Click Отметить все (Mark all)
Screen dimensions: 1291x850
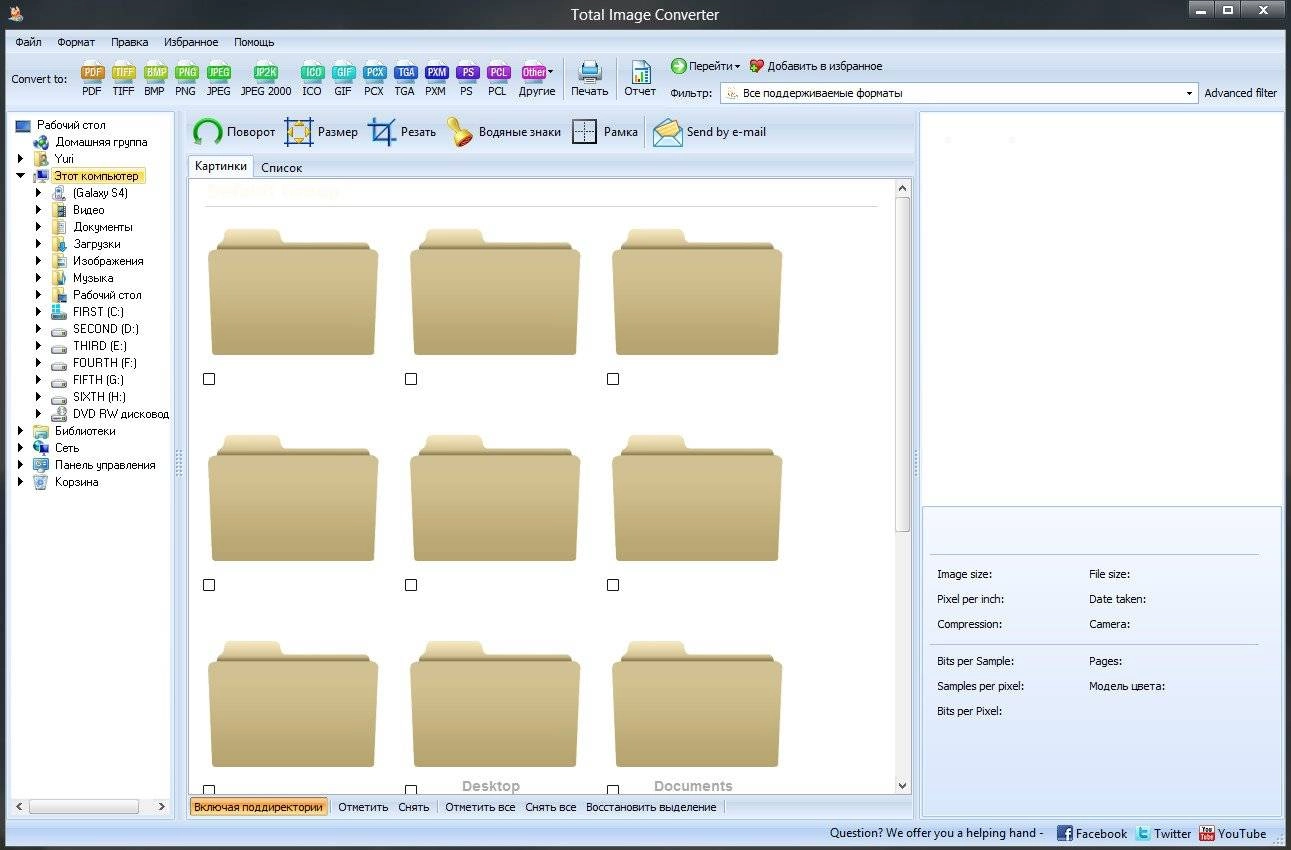[480, 807]
